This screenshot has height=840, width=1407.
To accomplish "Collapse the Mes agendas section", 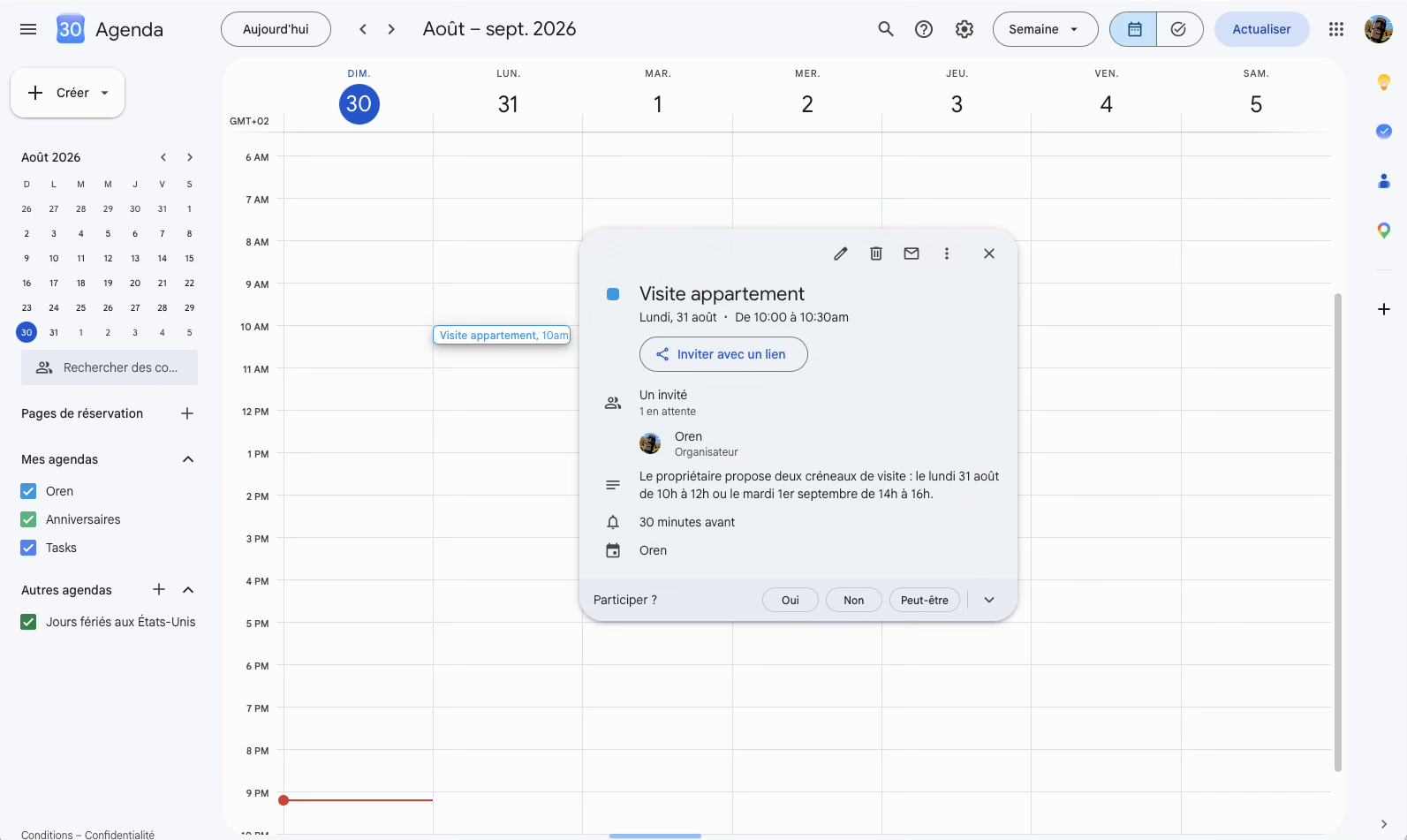I will tap(188, 459).
